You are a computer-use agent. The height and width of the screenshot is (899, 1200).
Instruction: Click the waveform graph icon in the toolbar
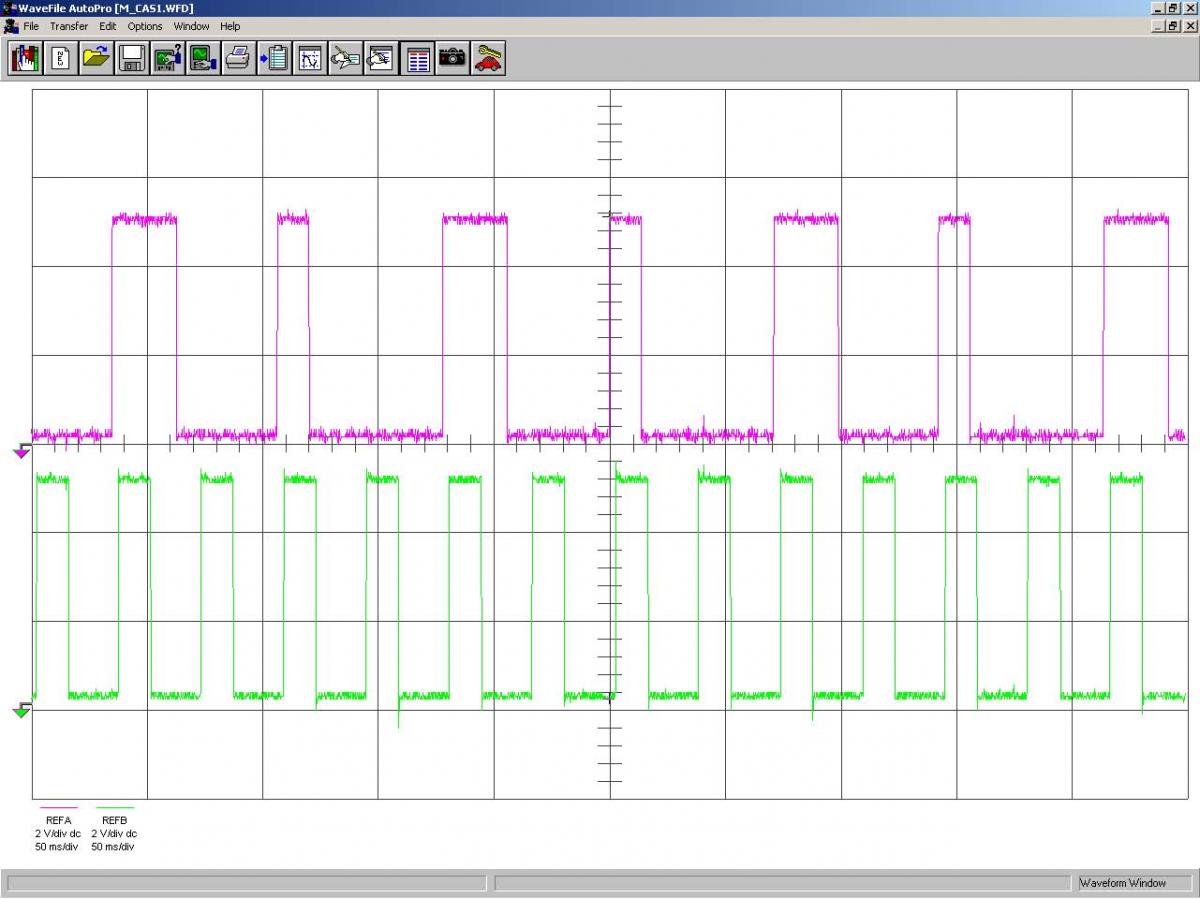tap(310, 59)
